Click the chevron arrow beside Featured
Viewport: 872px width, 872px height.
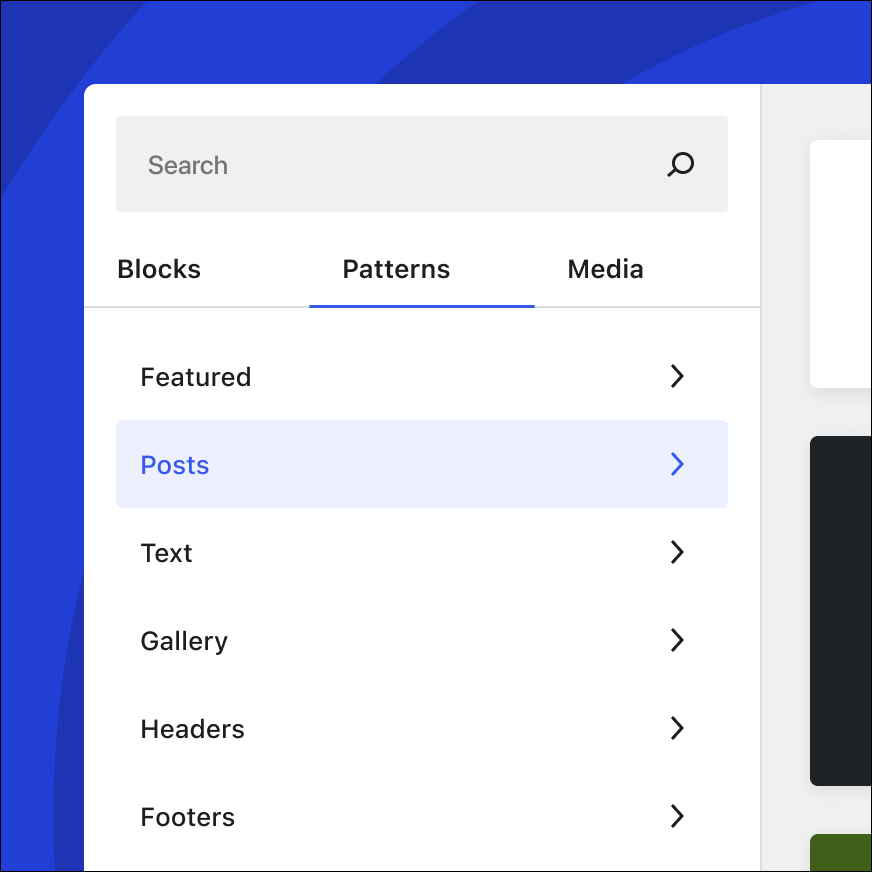(677, 376)
